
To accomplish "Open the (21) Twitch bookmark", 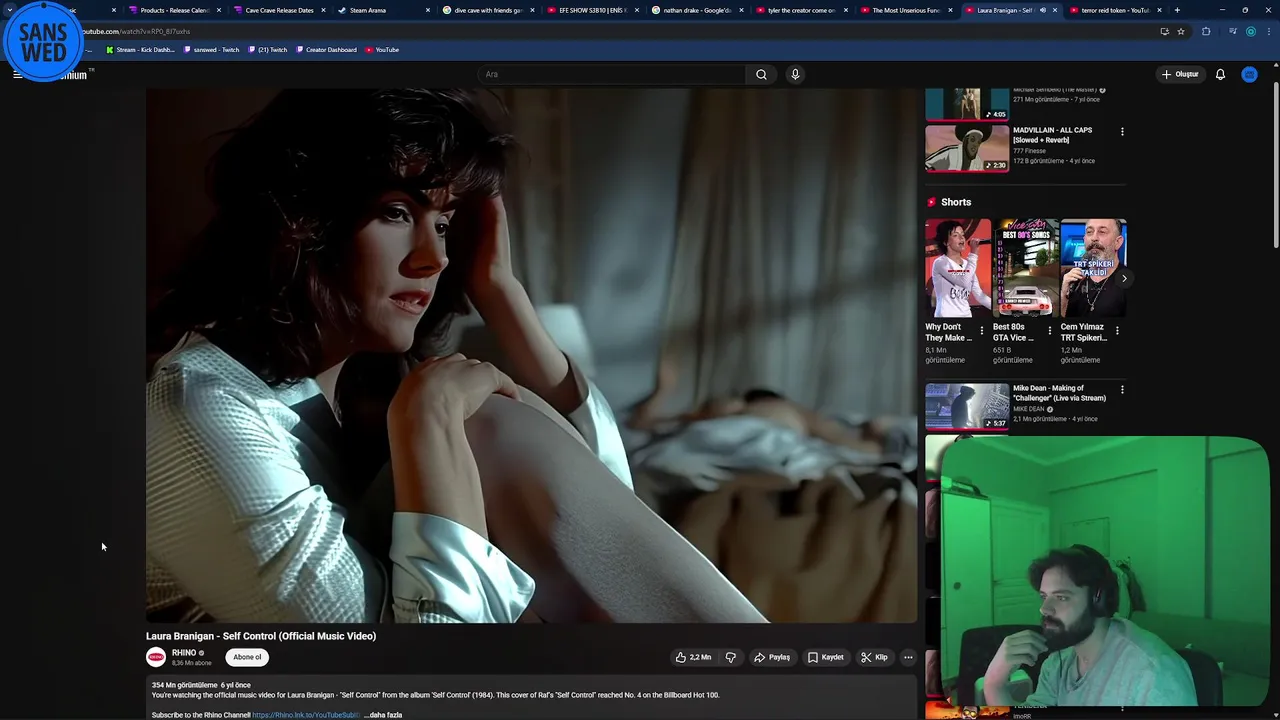I will (x=267, y=50).
